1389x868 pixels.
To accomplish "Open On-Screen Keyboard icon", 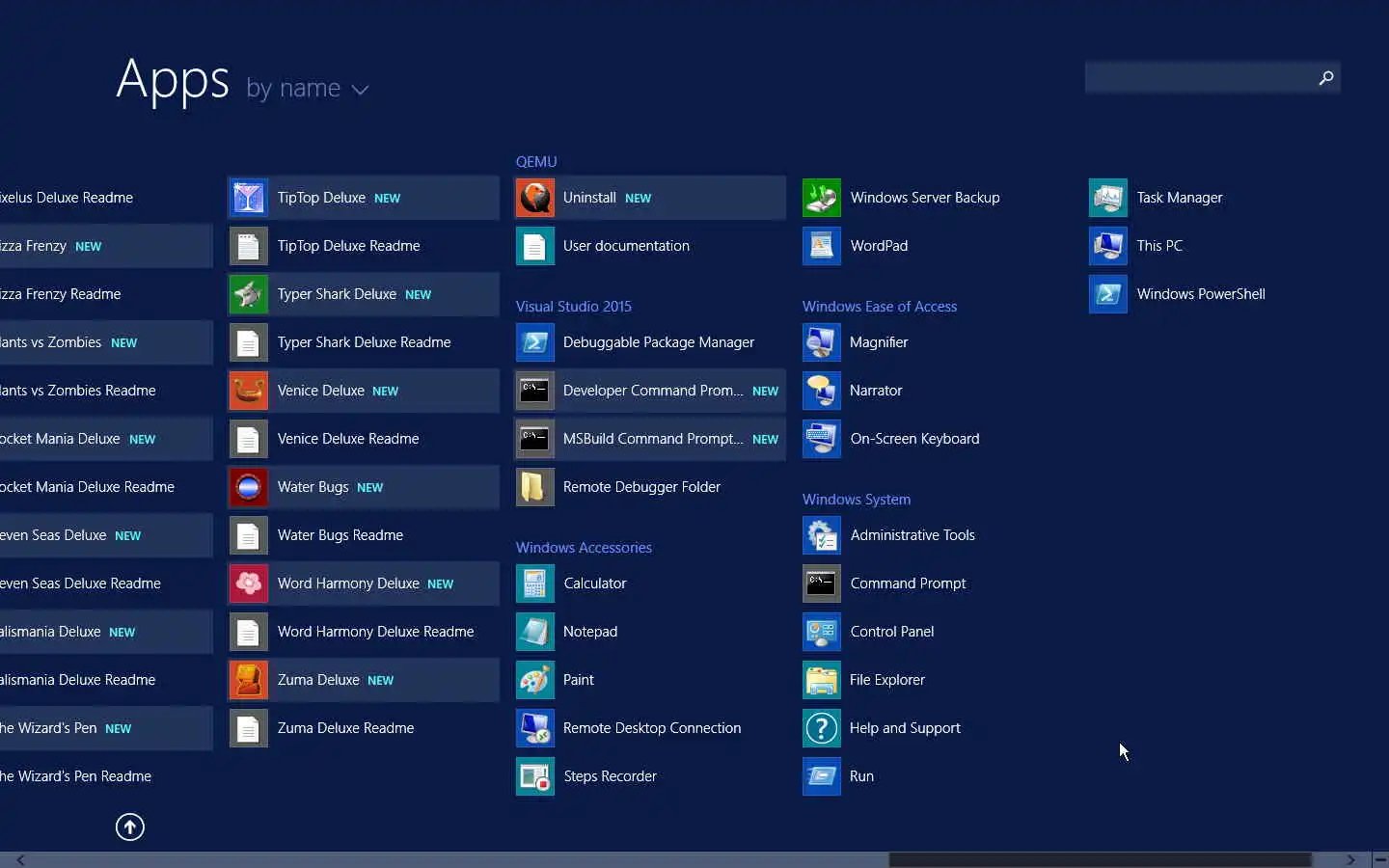I will (x=821, y=439).
